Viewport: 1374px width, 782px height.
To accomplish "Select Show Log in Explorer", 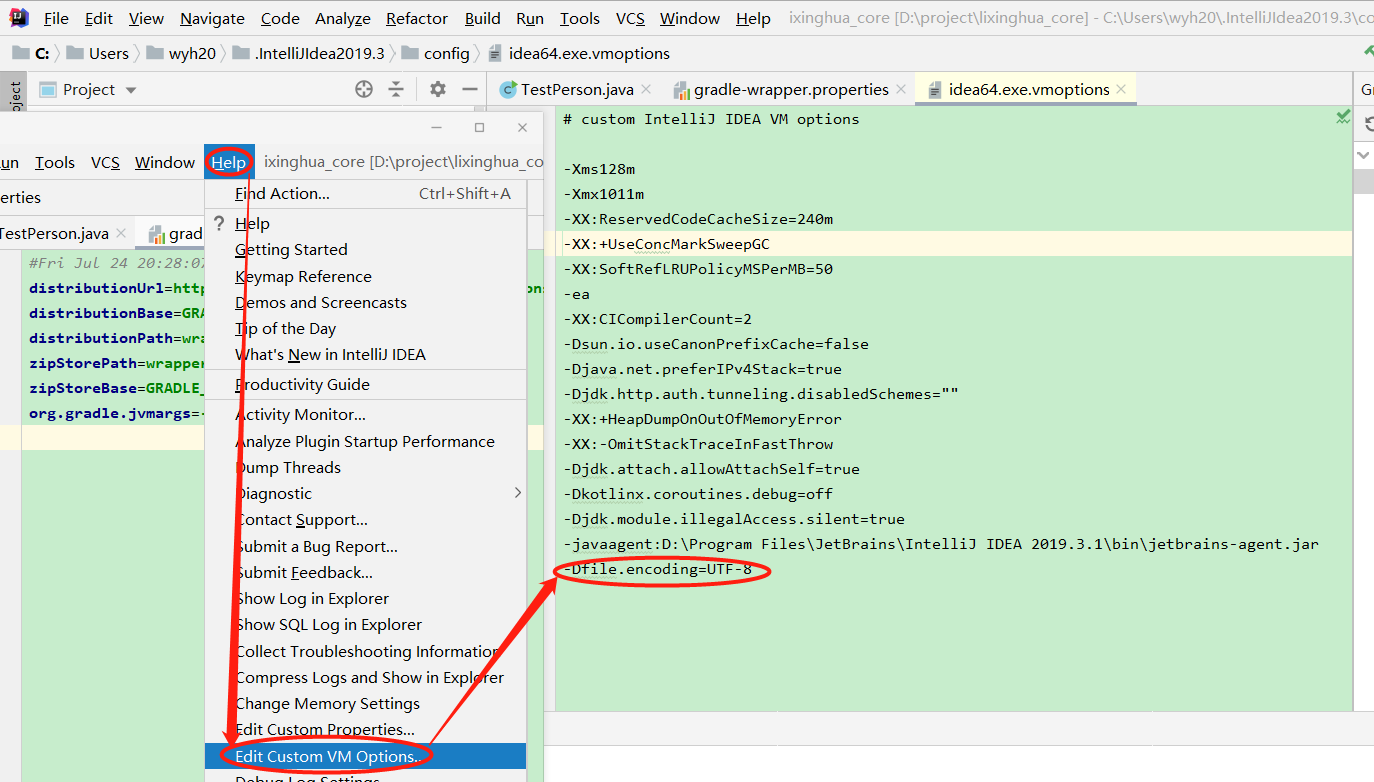I will pyautogui.click(x=365, y=598).
